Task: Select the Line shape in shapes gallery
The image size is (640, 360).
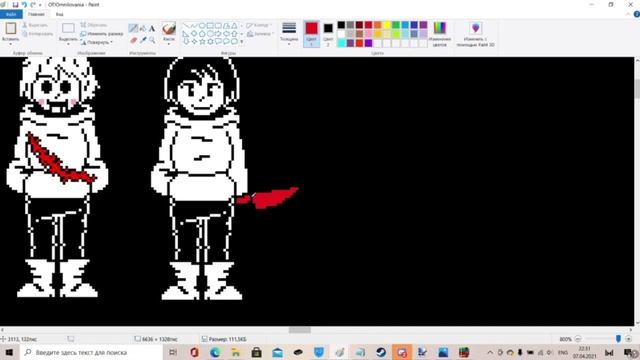Action: [x=186, y=25]
